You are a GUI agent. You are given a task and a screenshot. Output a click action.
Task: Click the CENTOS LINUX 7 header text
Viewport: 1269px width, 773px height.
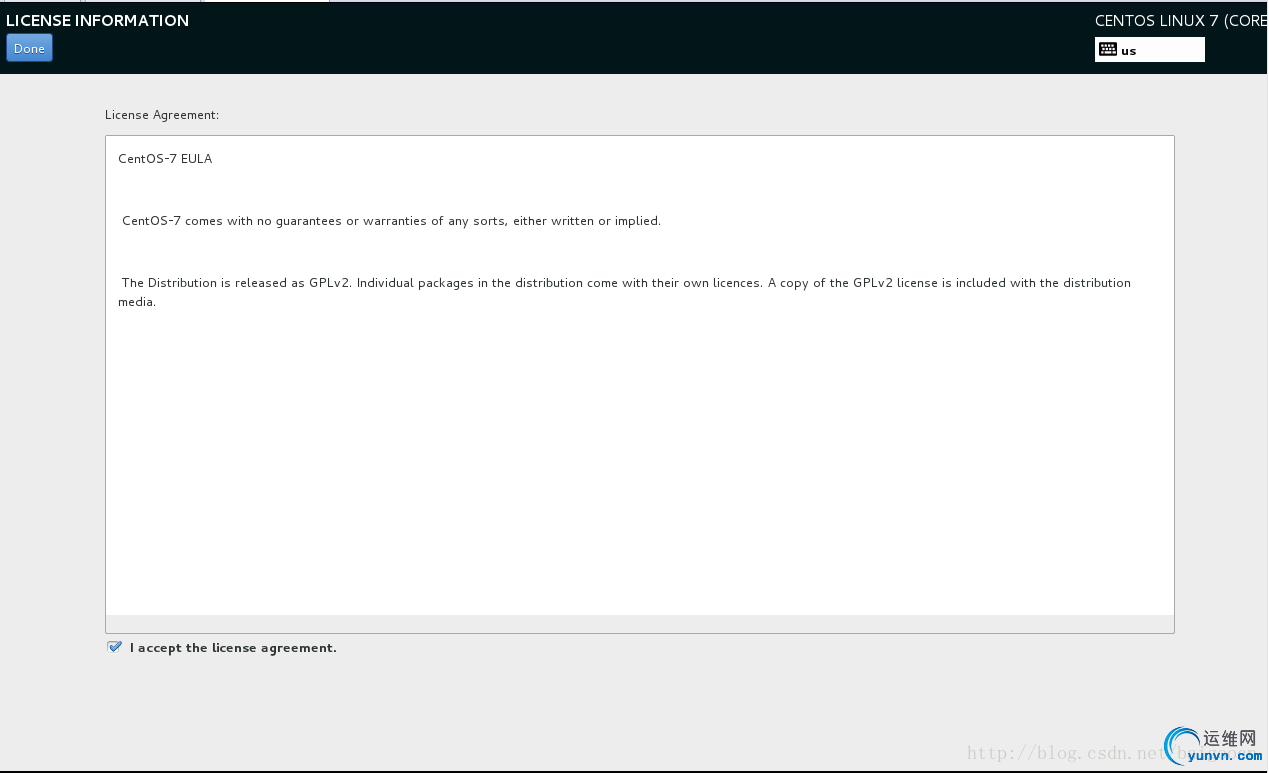(x=1181, y=20)
